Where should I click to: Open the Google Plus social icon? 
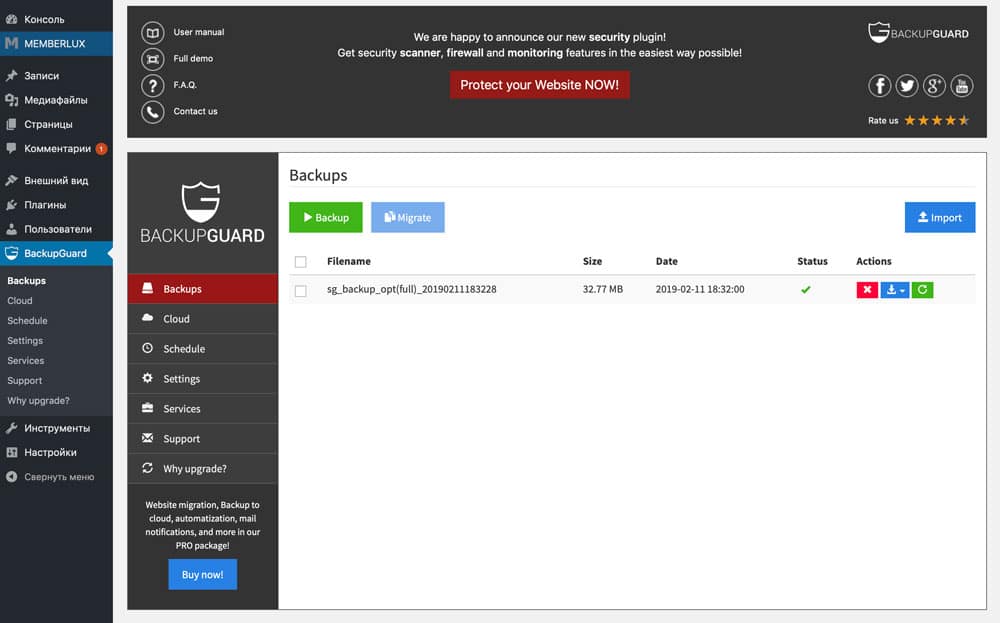[934, 86]
